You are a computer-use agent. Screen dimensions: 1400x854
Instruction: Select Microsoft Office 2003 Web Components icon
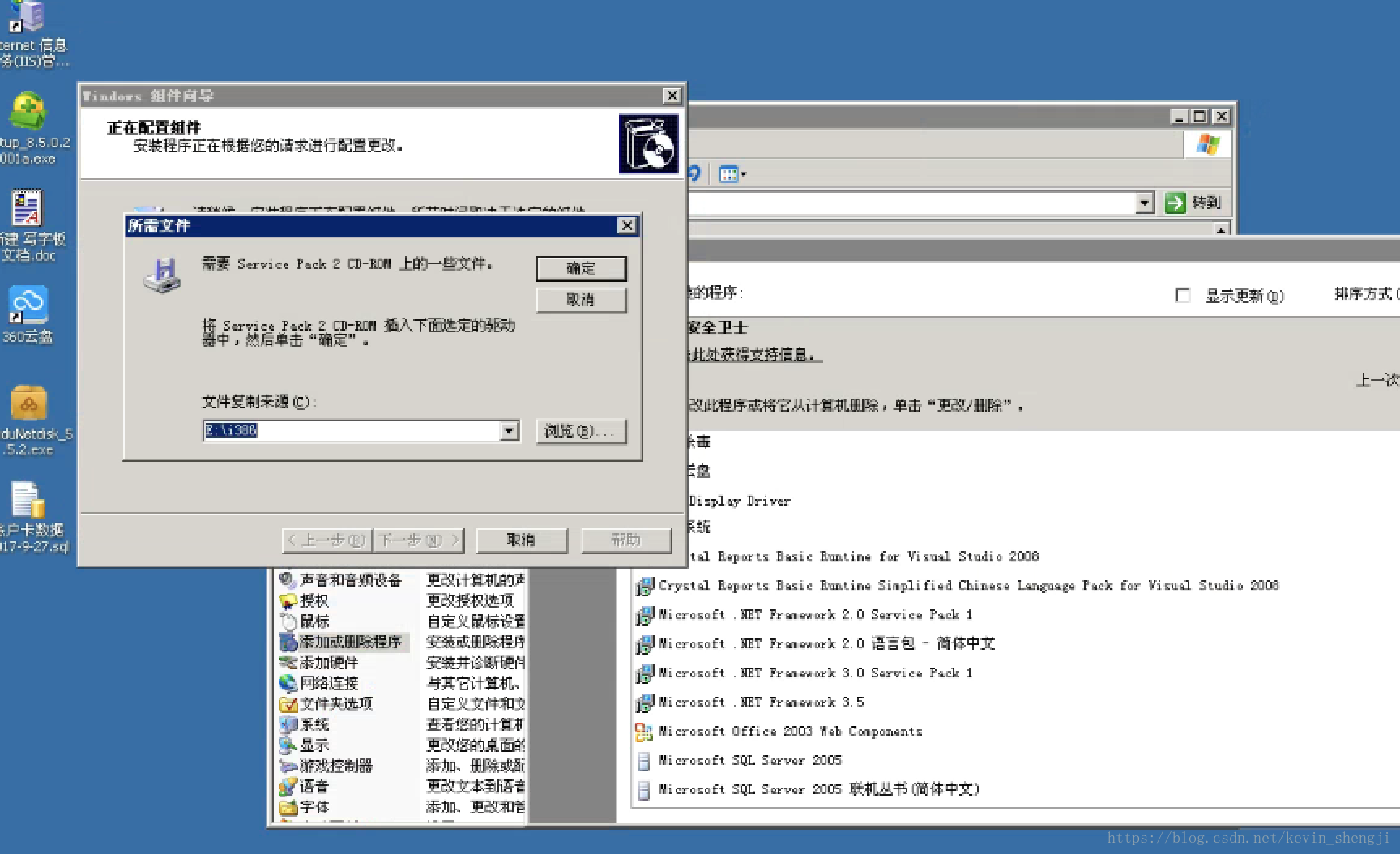pos(644,732)
